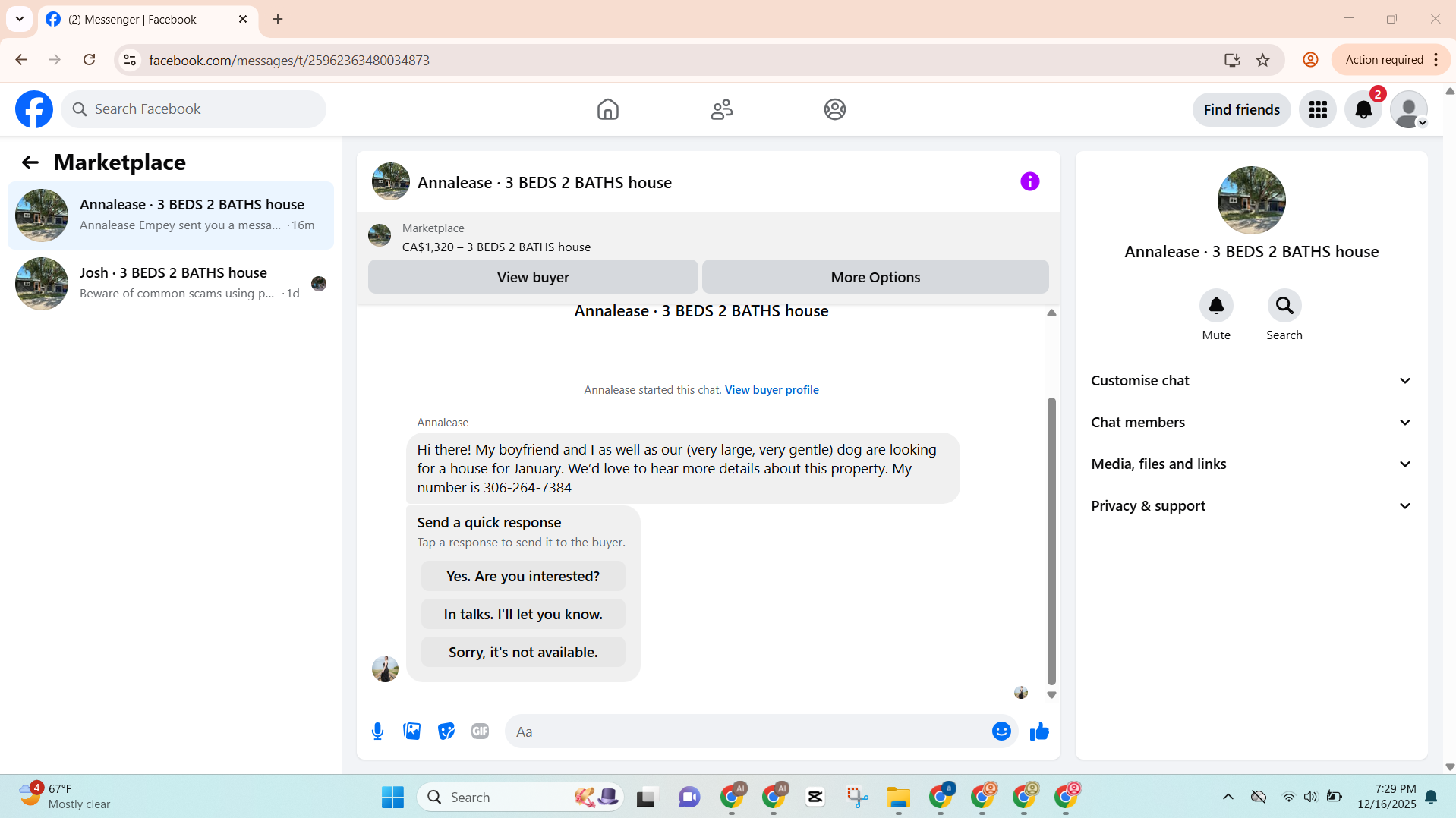Record a voice clip with microphone icon
The image size is (1456, 818).
pyautogui.click(x=377, y=731)
